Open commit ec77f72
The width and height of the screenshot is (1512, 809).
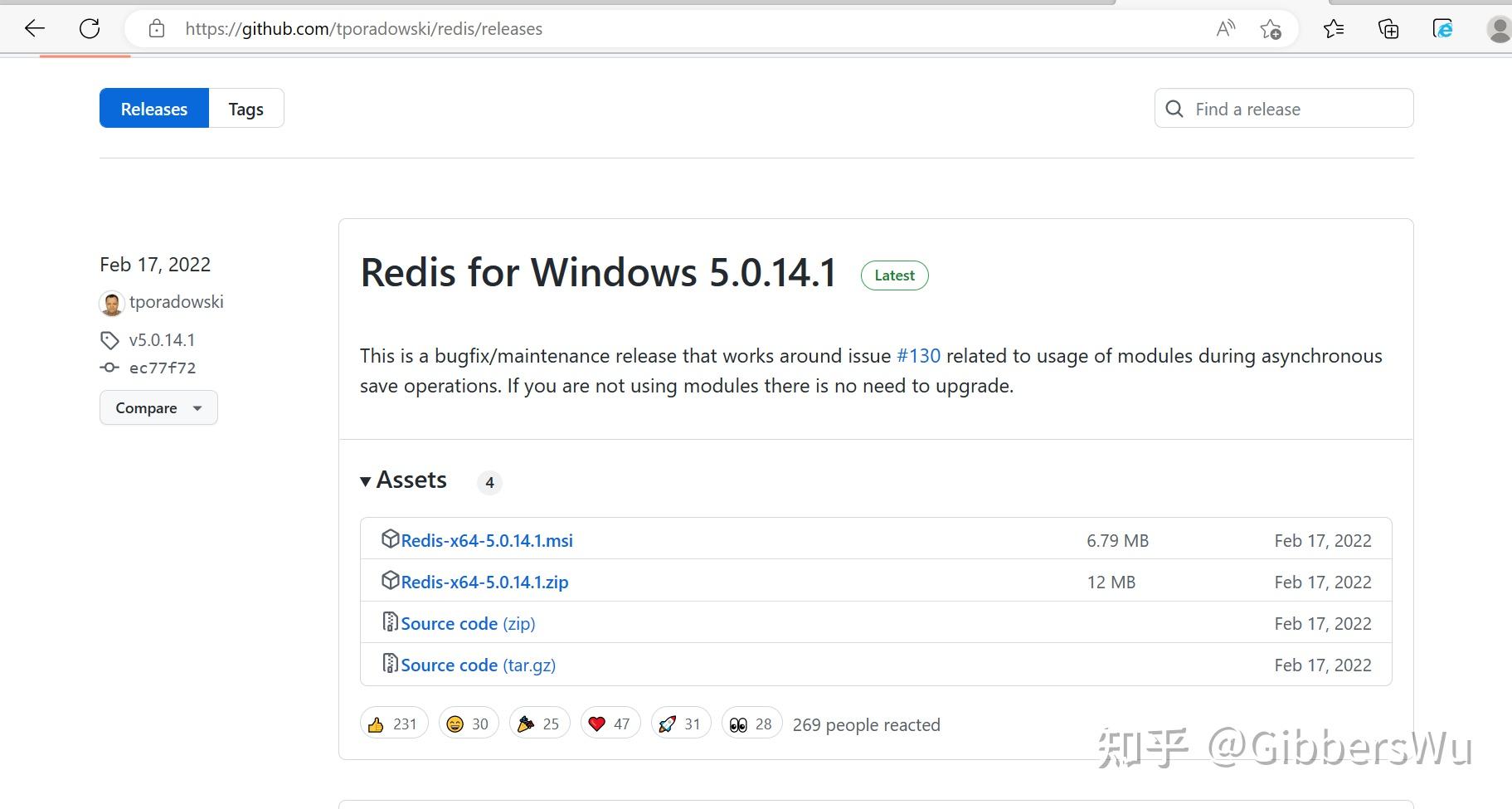[163, 368]
